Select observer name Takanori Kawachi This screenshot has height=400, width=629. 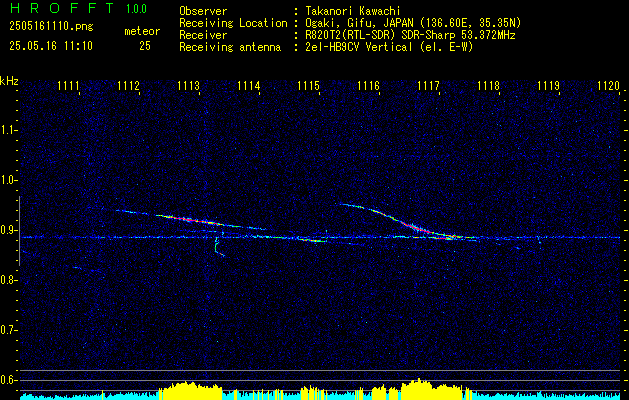coord(353,11)
